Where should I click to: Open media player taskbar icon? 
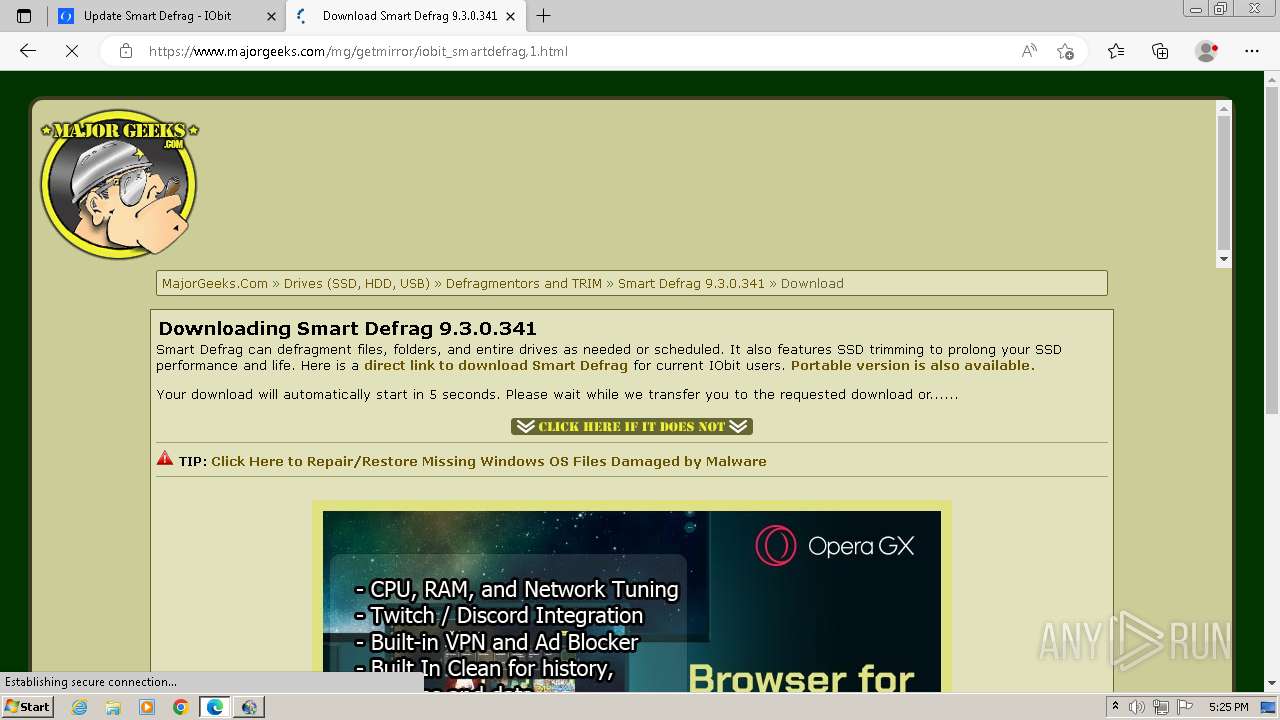(147, 707)
